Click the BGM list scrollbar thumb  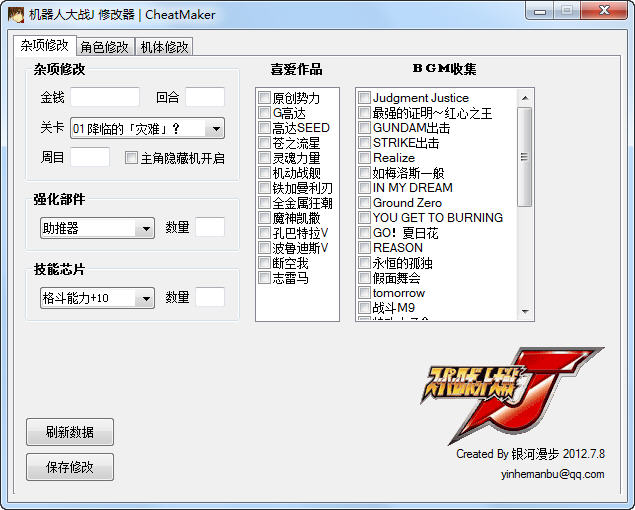coord(525,157)
